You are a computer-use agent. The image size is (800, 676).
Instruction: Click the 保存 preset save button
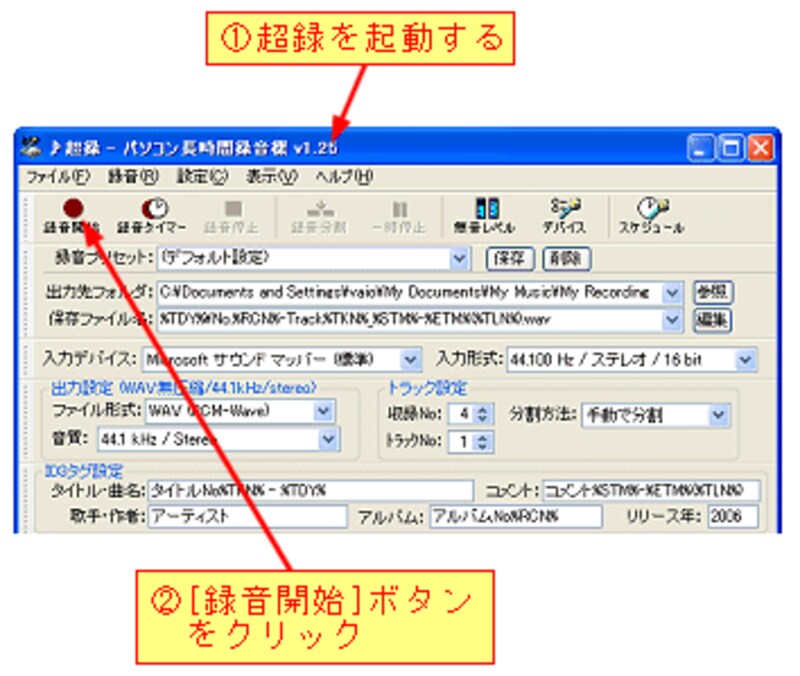(510, 259)
